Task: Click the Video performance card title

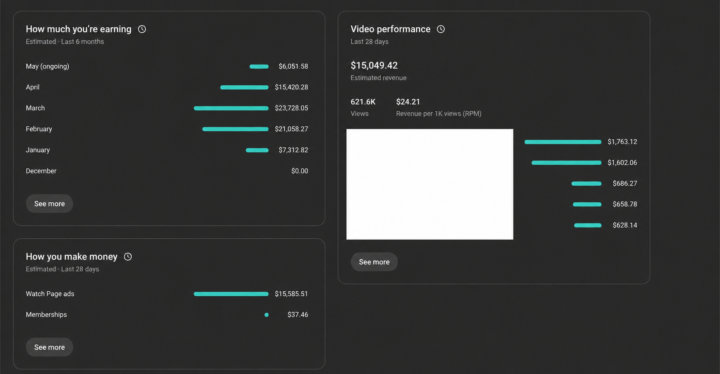Action: tap(390, 29)
